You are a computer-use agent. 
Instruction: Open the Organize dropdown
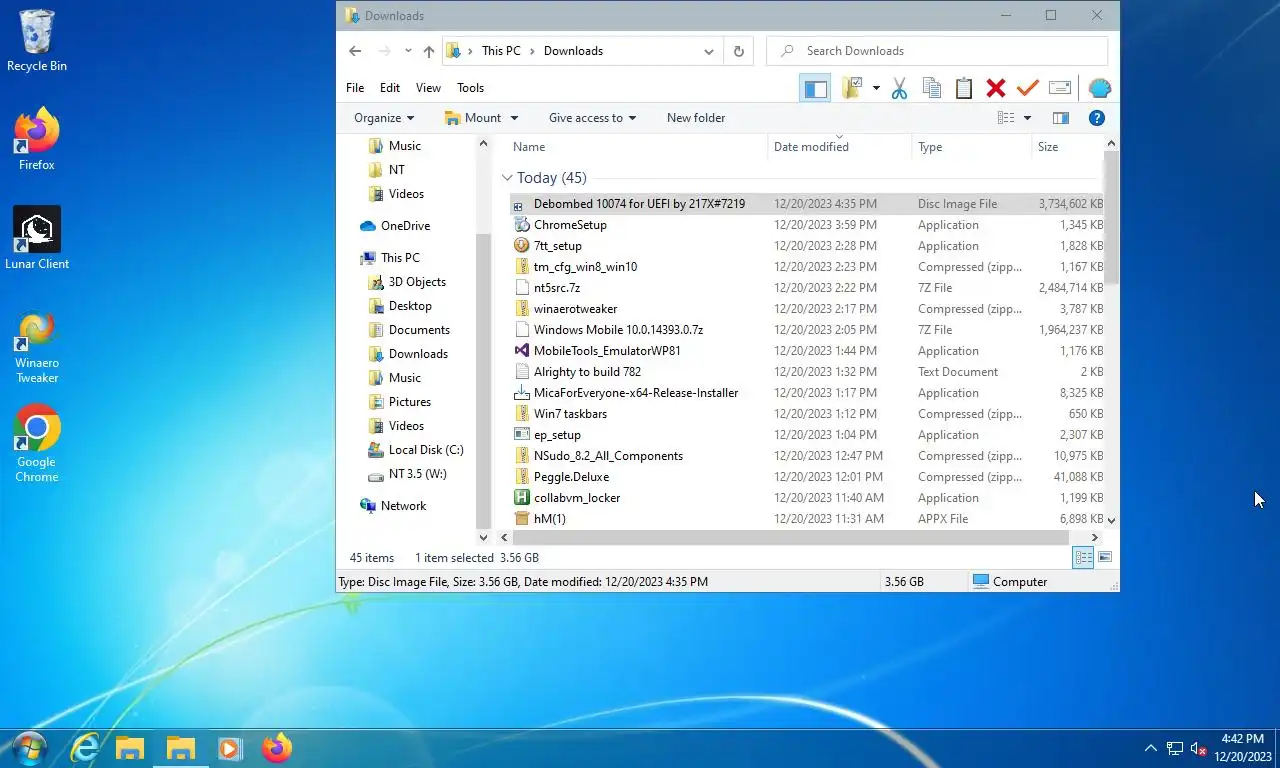(x=384, y=118)
